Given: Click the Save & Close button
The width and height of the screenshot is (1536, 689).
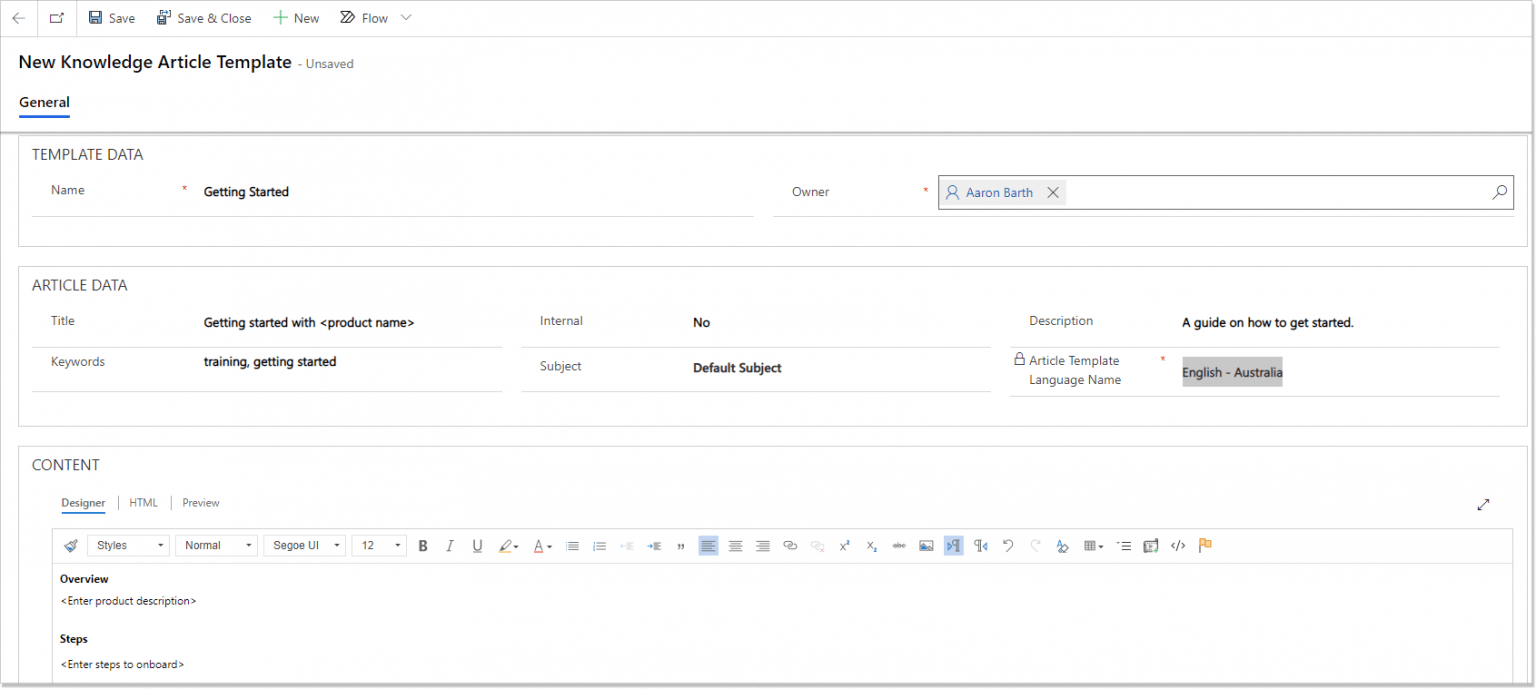Looking at the screenshot, I should point(204,18).
